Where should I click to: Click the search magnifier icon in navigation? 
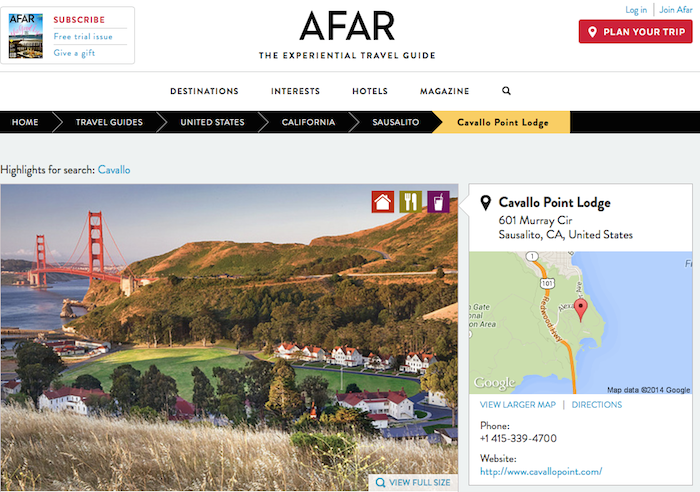506,91
